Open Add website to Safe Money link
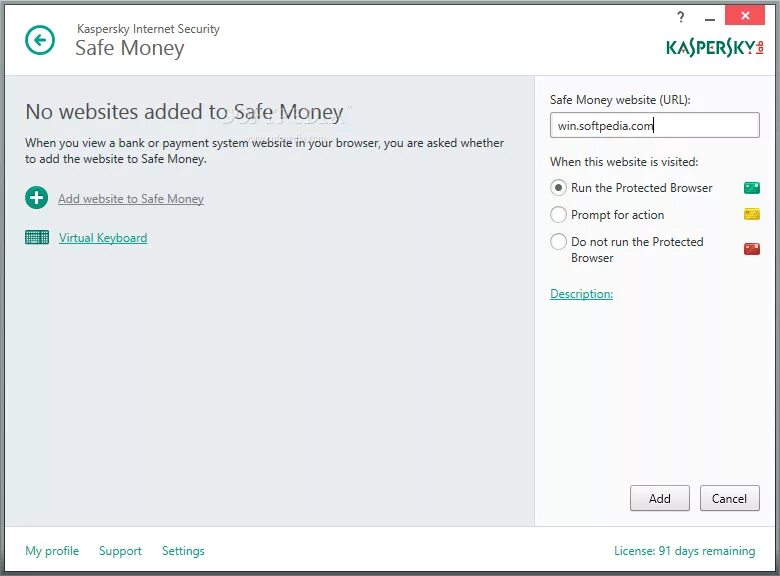The width and height of the screenshot is (780, 576). click(x=131, y=199)
